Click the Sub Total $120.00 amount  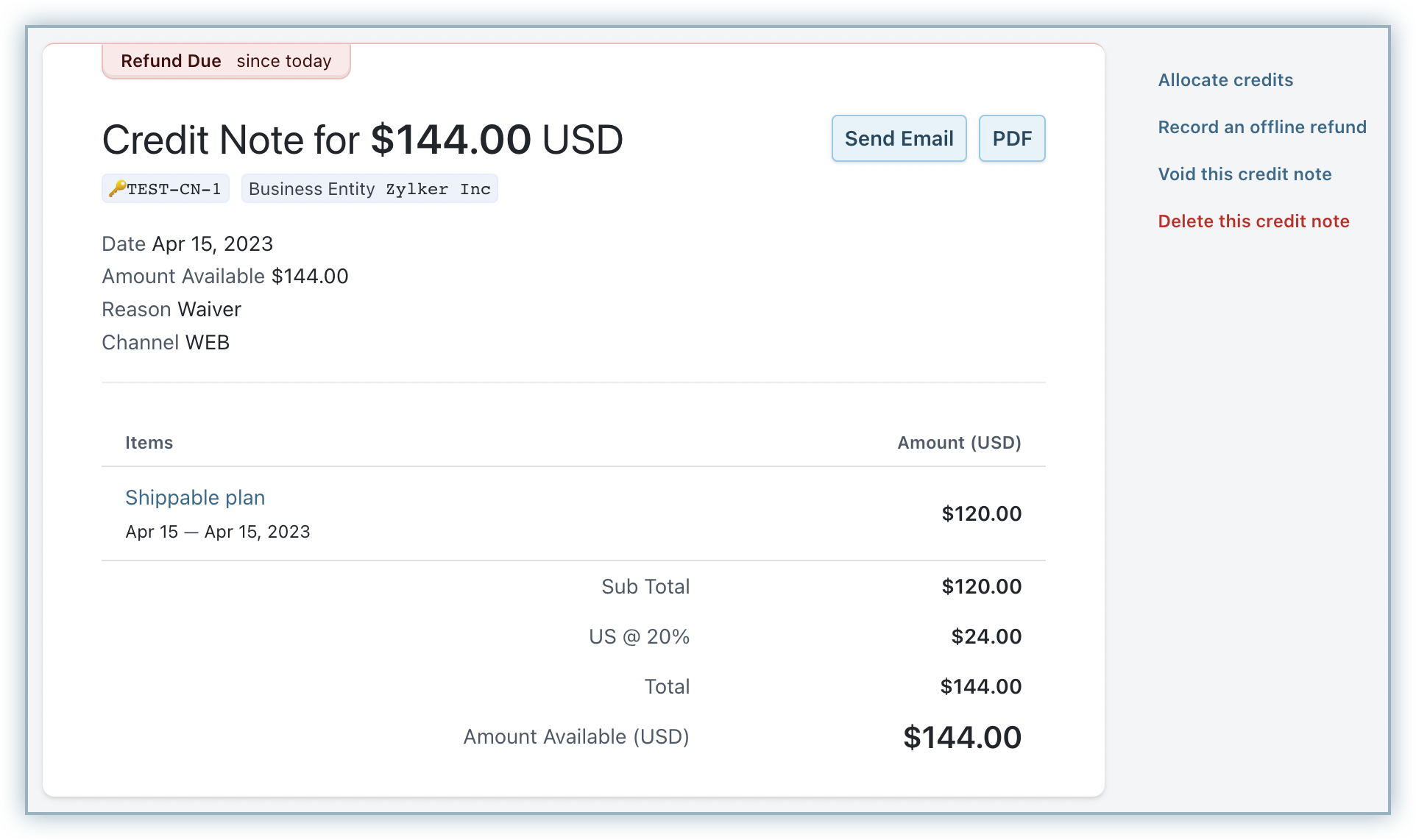(x=981, y=587)
